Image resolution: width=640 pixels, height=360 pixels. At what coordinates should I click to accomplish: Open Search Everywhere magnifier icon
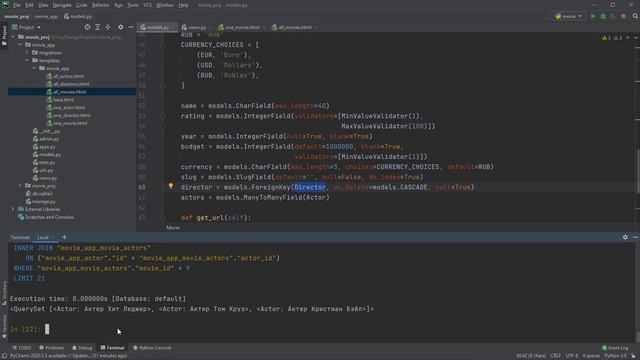coord(635,16)
